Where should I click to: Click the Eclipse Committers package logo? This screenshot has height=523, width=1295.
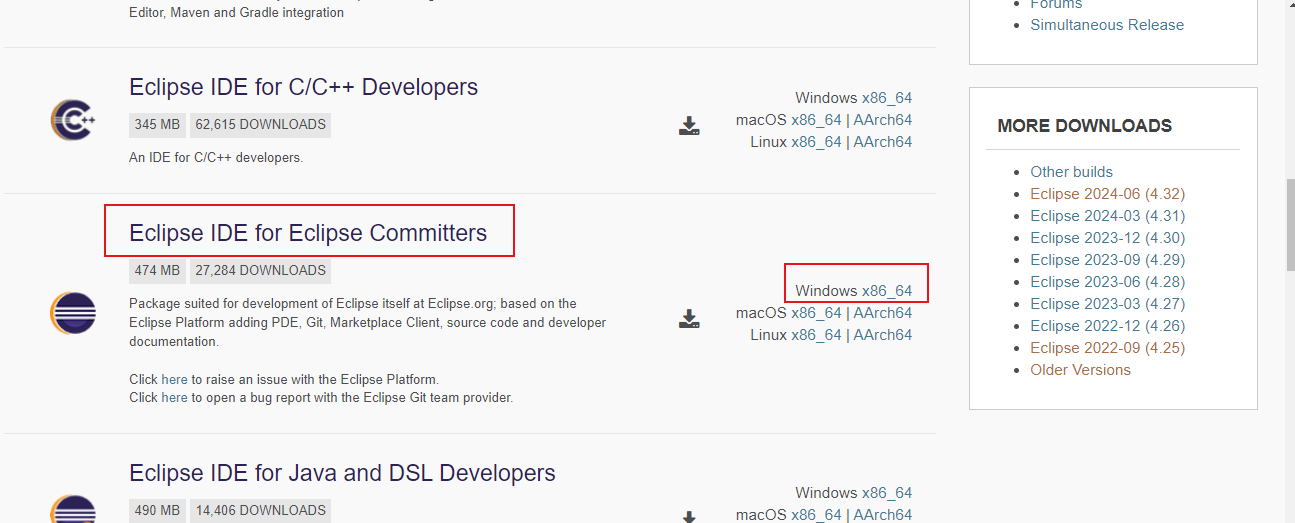tap(73, 313)
